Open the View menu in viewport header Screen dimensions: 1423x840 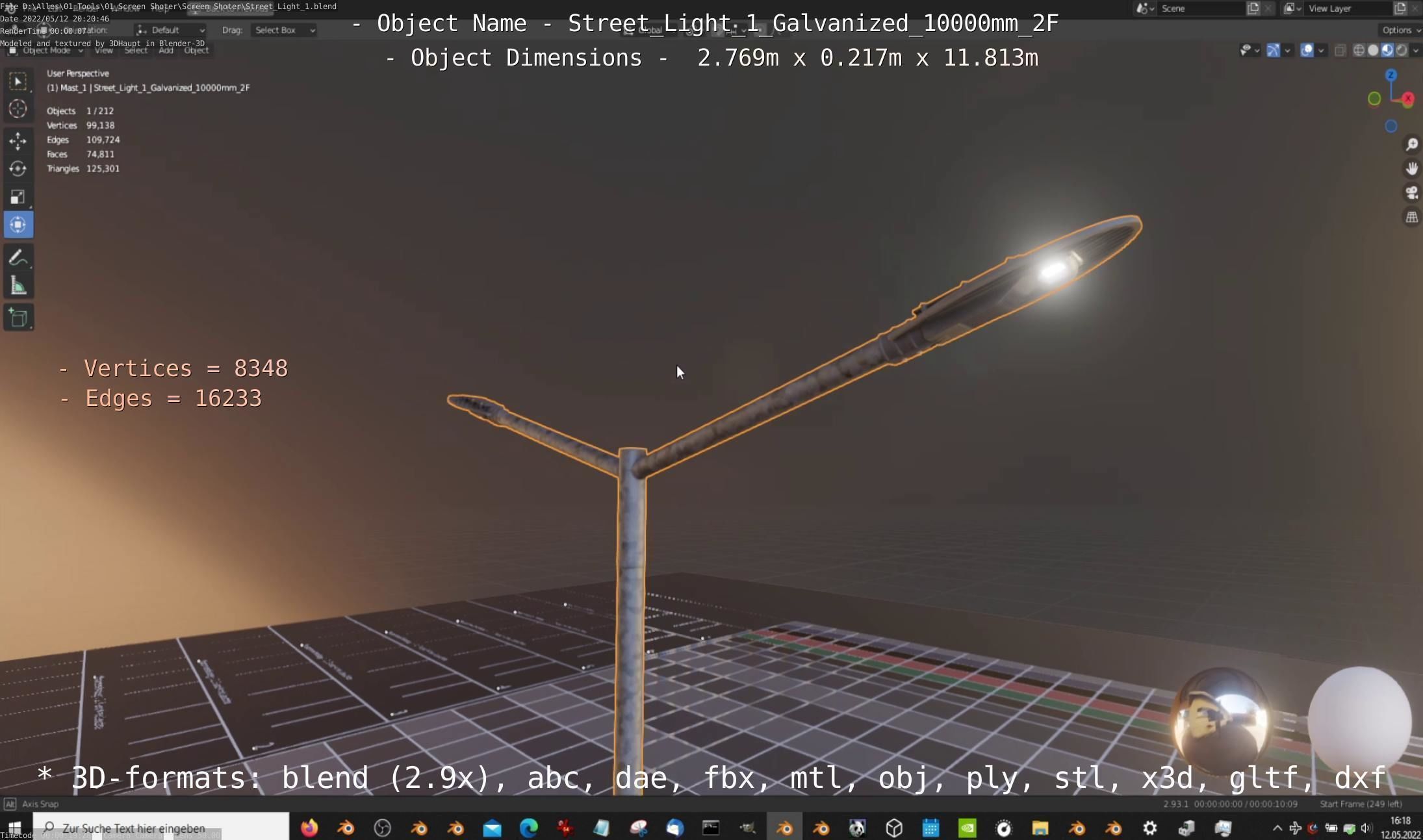[103, 50]
